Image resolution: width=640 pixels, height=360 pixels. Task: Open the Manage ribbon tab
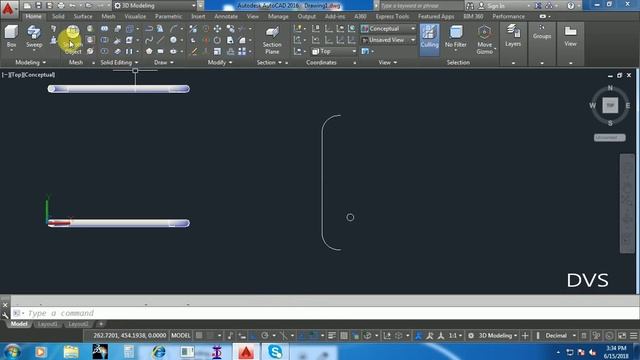point(278,16)
